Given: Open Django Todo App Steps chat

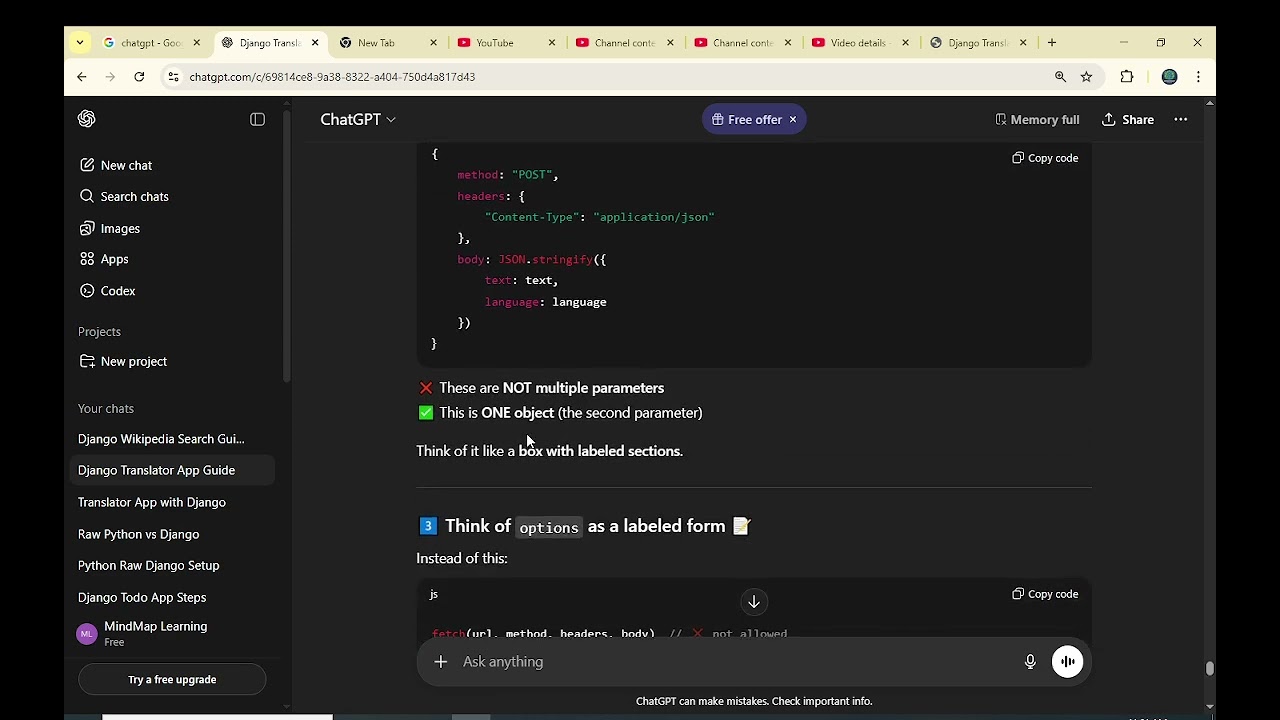Looking at the screenshot, I should [x=142, y=597].
